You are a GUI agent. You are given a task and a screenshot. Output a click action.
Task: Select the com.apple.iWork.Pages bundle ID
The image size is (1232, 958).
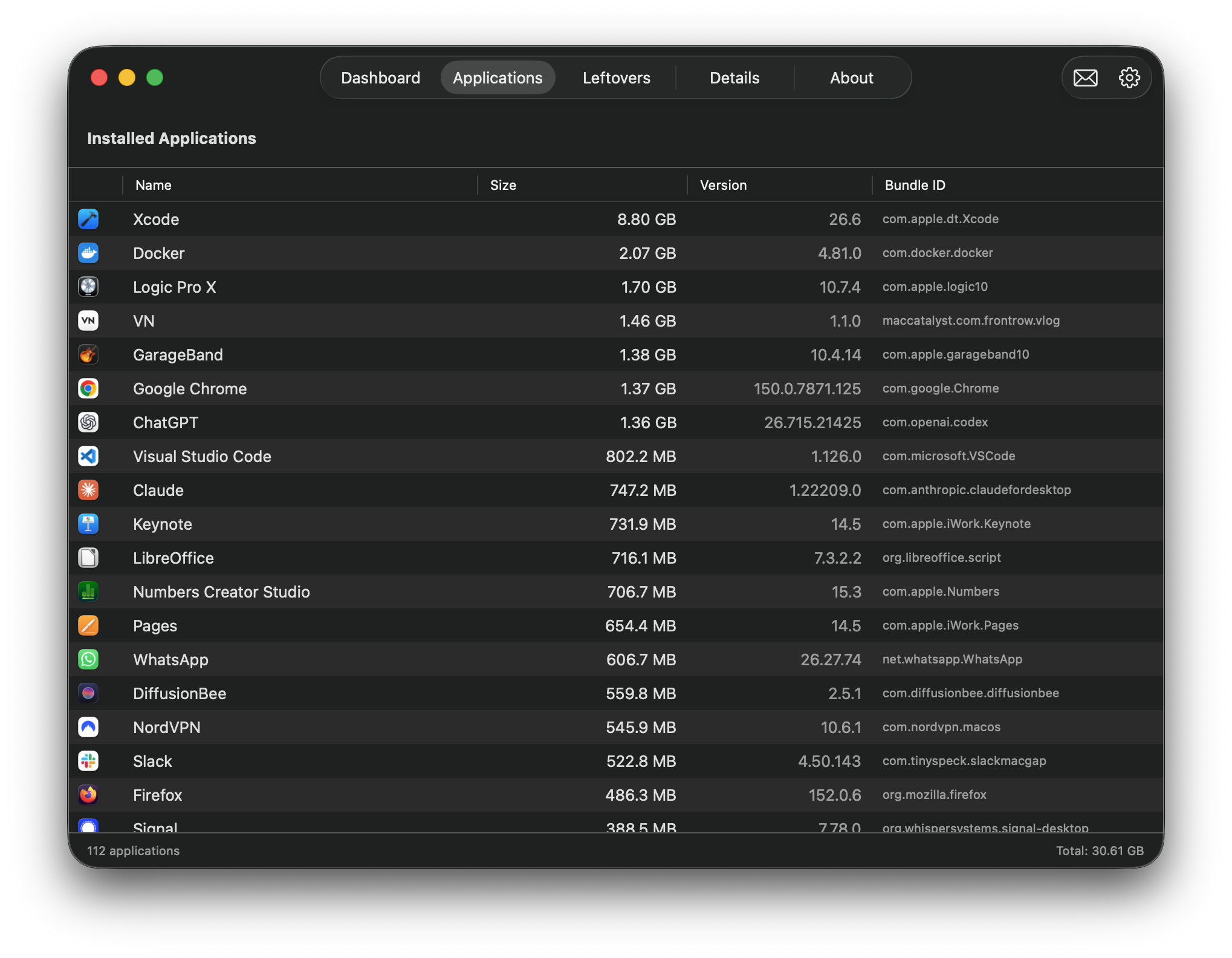(x=950, y=625)
